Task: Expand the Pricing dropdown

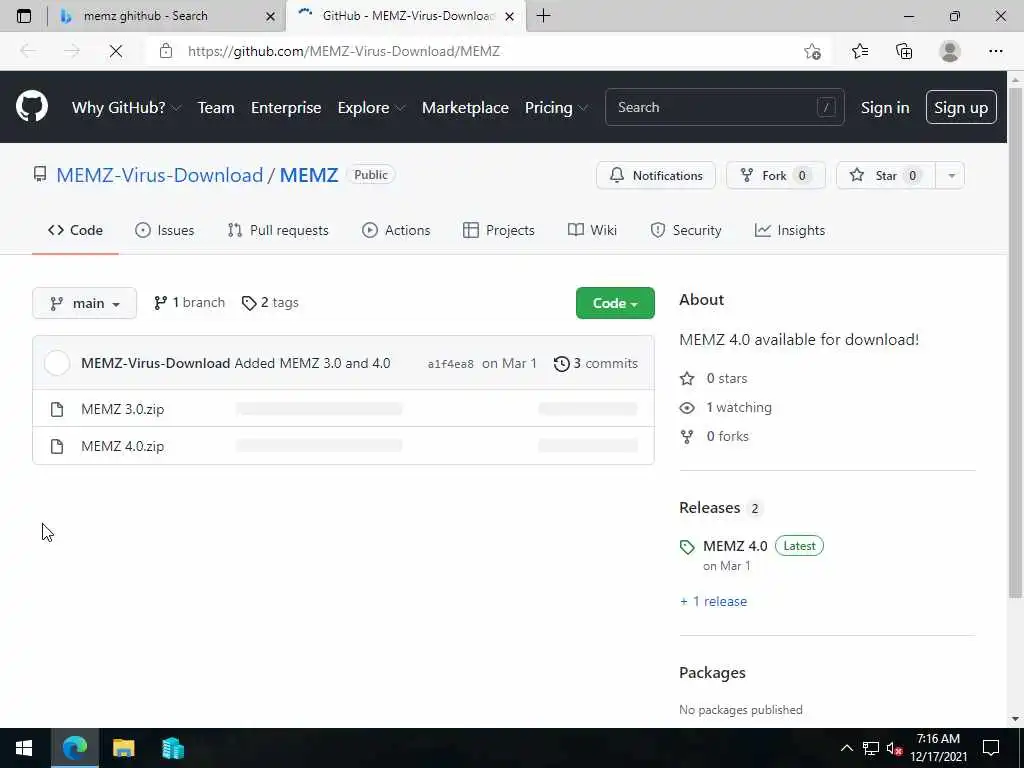Action: pos(556,107)
